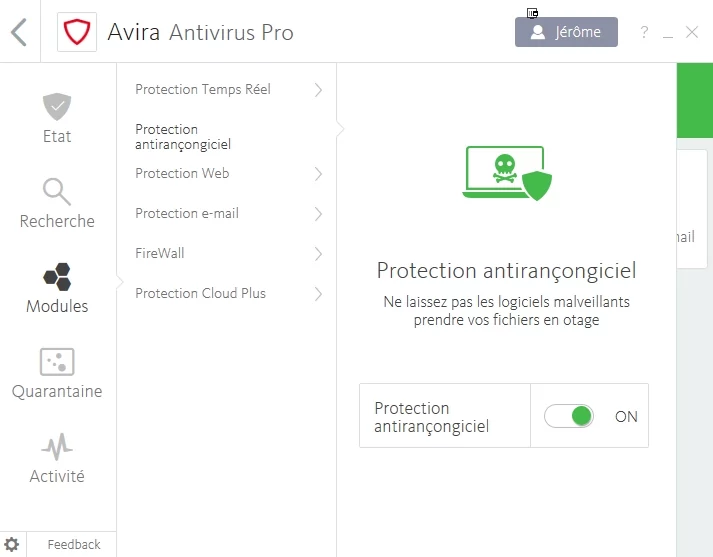Click the help question mark icon
The height and width of the screenshot is (557, 713).
coord(644,32)
